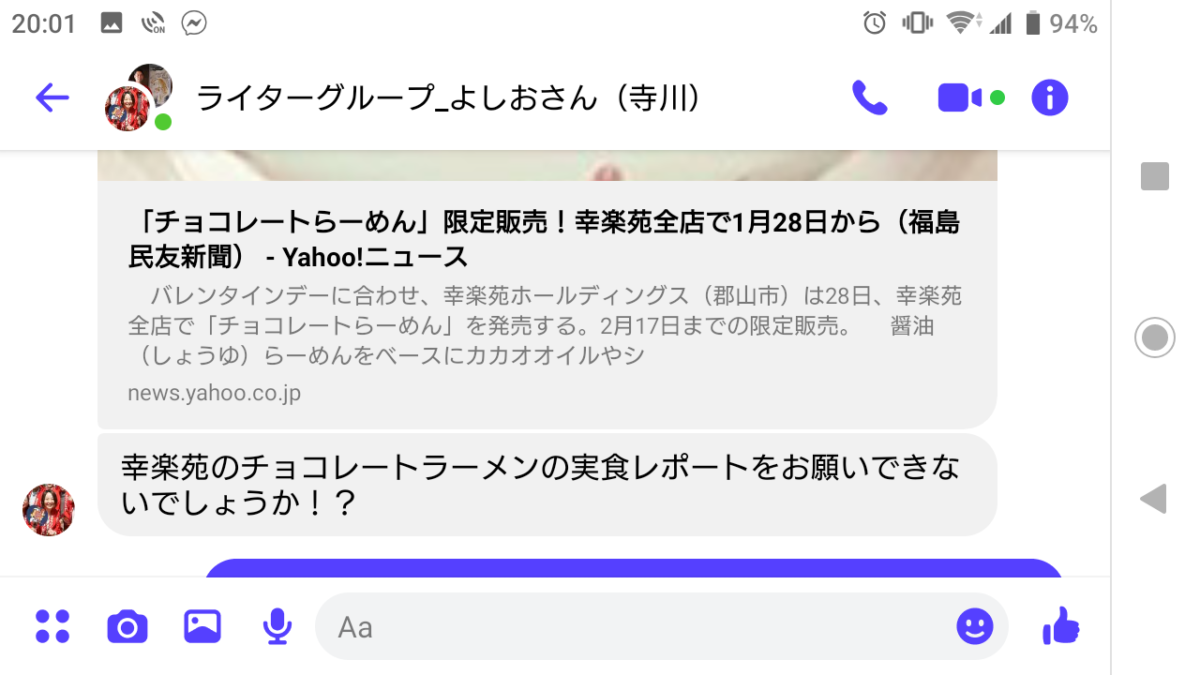The image size is (1200, 675).
Task: Start a voice call with phone icon
Action: pyautogui.click(x=869, y=97)
